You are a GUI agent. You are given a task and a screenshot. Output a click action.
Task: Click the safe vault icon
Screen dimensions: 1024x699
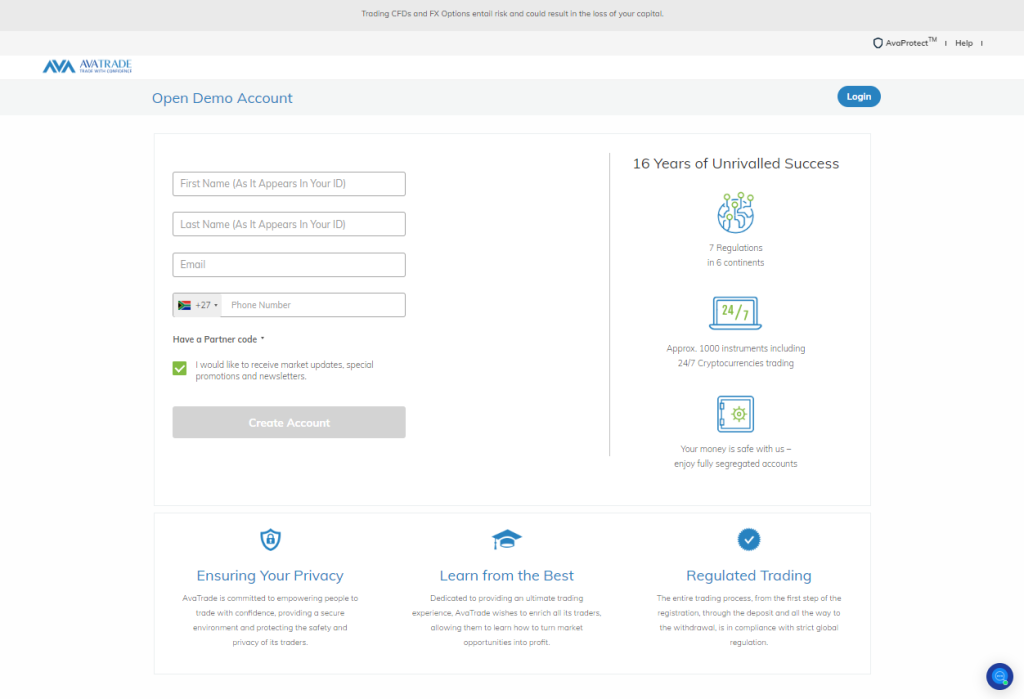coord(735,414)
